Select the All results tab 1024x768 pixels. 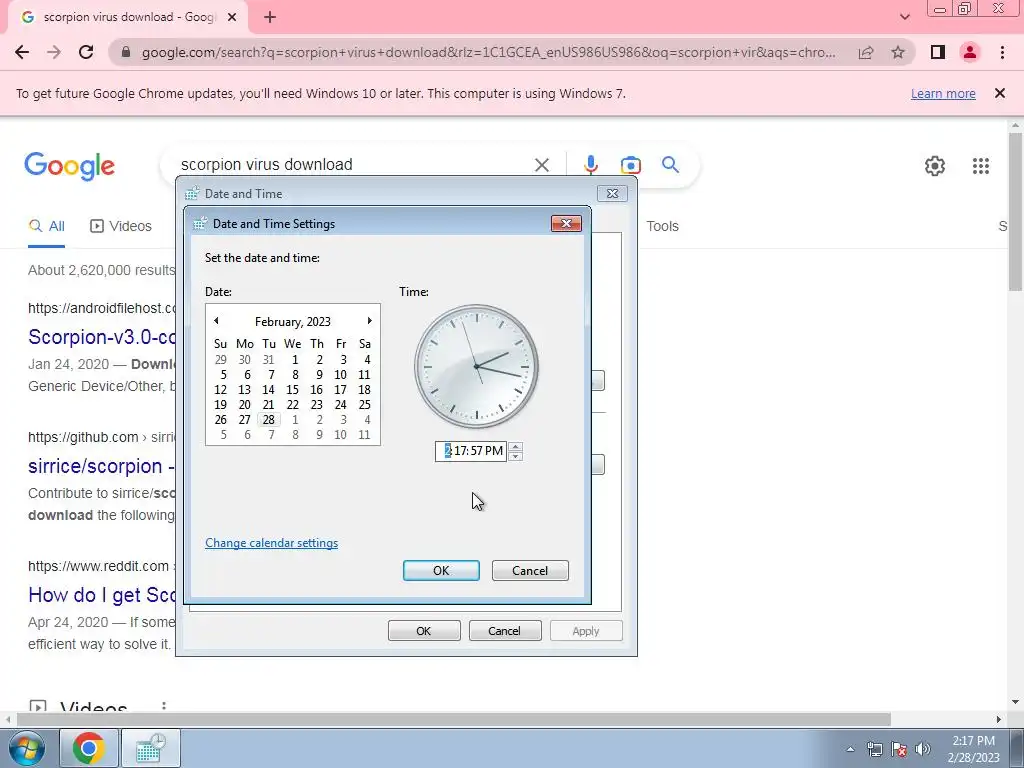[46, 226]
